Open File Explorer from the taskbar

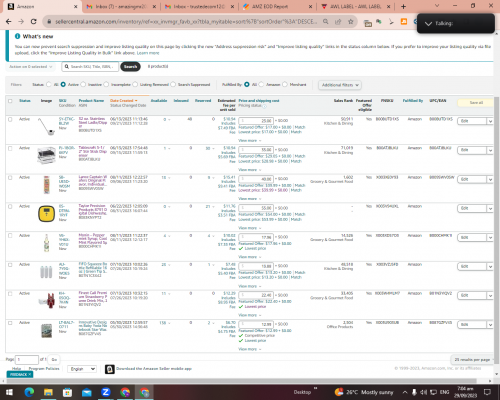pos(48,392)
